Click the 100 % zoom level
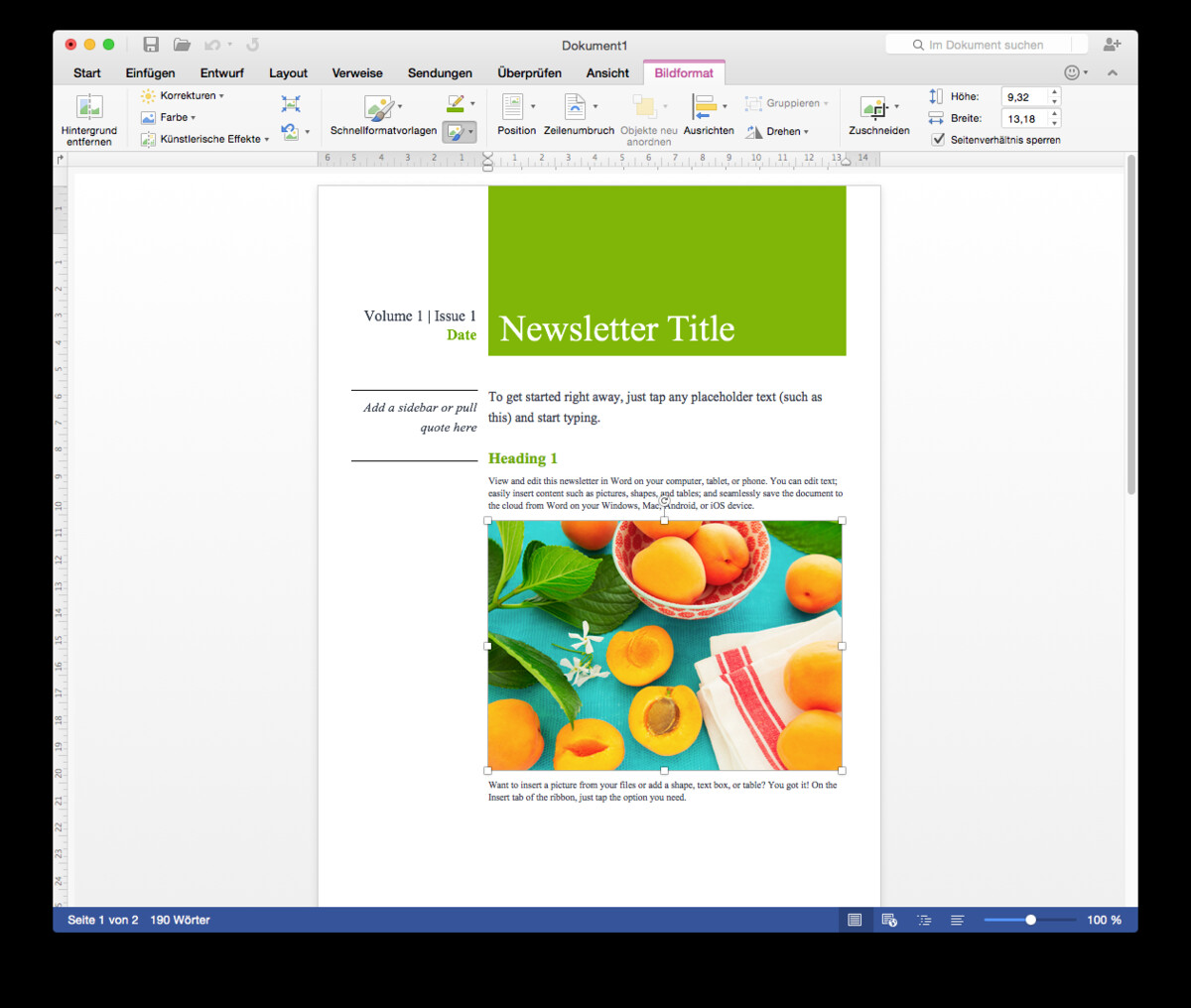Image resolution: width=1191 pixels, height=1008 pixels. tap(1104, 920)
